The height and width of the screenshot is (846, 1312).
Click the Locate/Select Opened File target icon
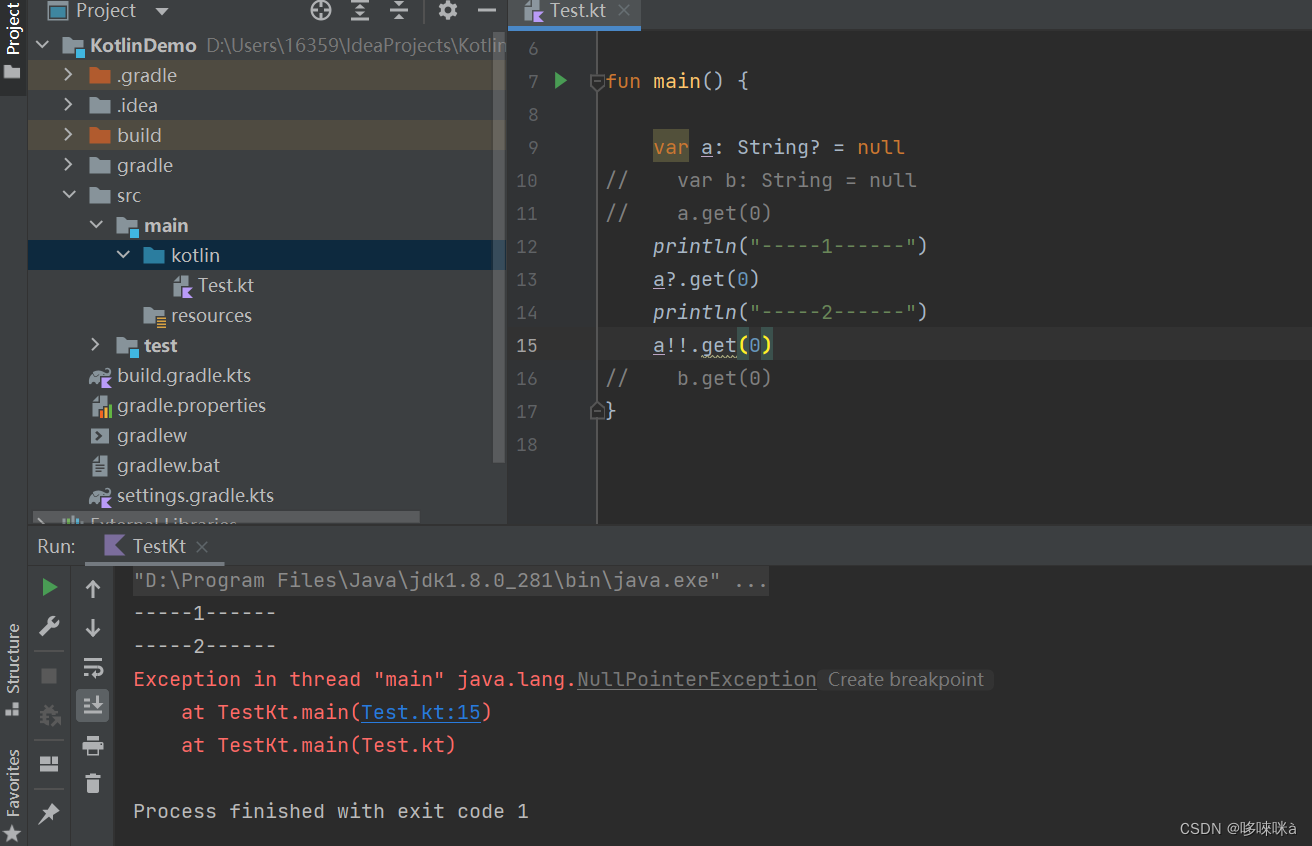[321, 11]
